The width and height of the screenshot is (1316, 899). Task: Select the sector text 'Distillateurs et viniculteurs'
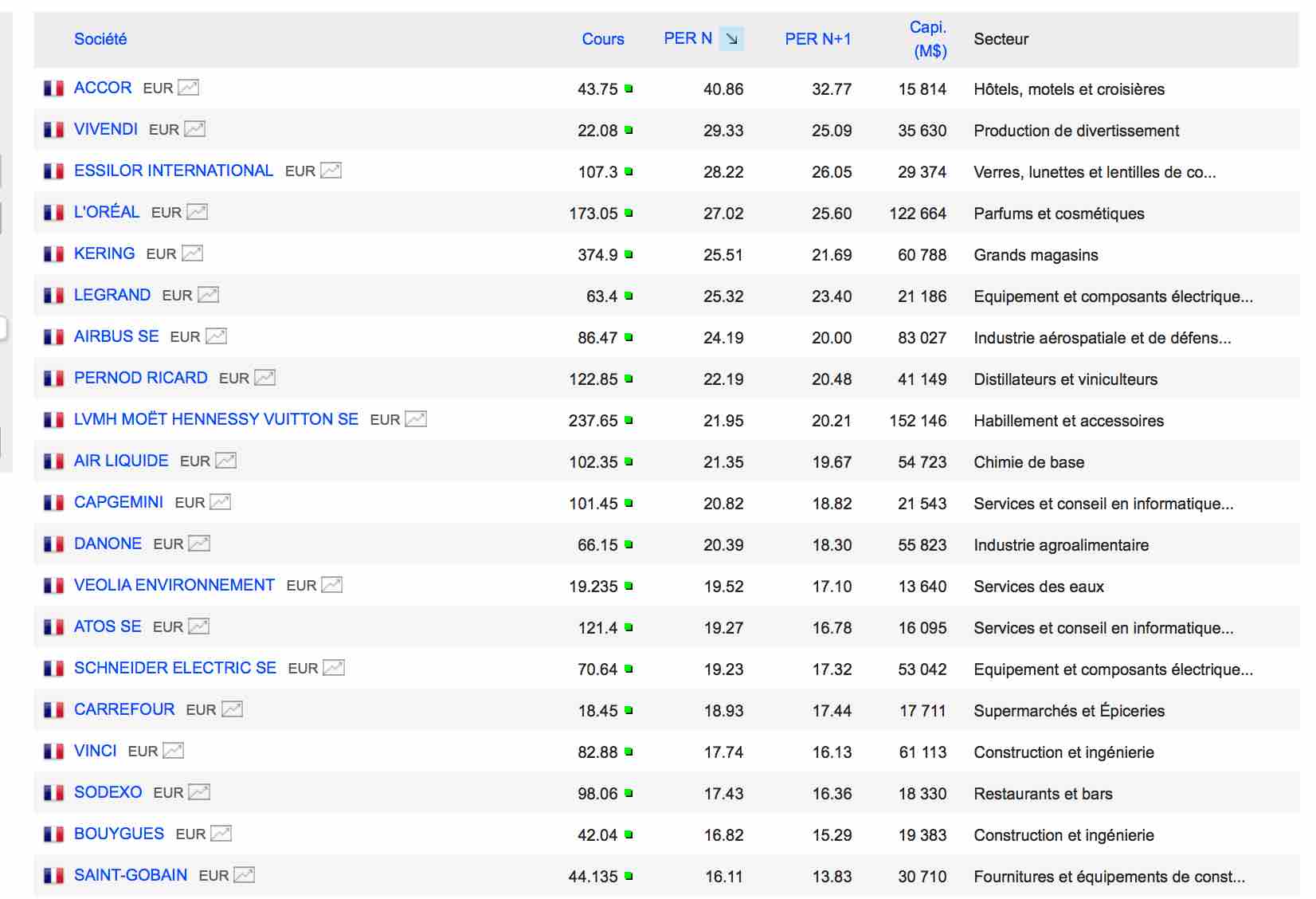1065,379
